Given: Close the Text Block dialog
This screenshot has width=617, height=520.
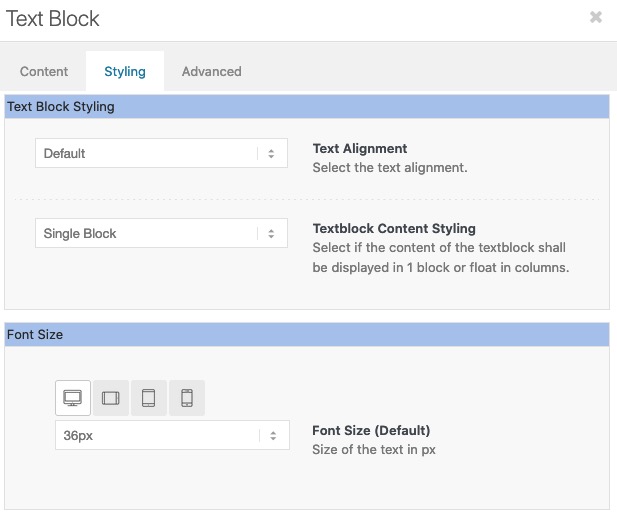Looking at the screenshot, I should coord(596,17).
